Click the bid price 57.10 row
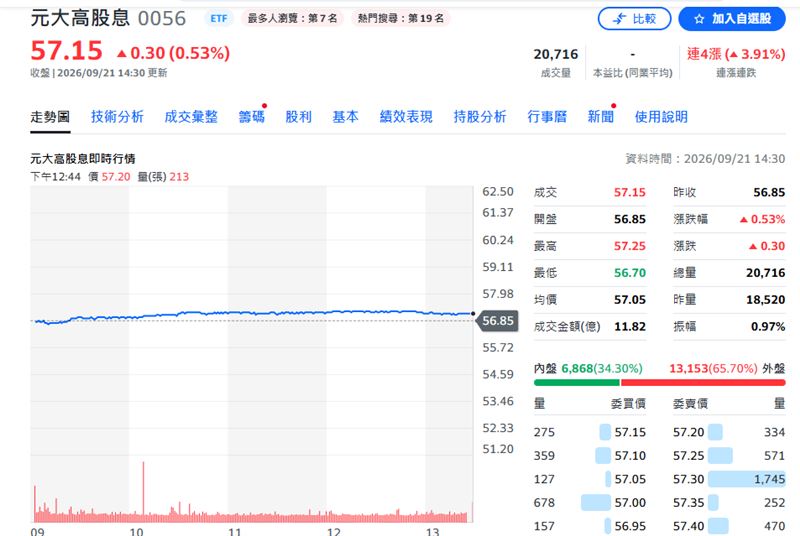The width and height of the screenshot is (800, 536). click(590, 455)
